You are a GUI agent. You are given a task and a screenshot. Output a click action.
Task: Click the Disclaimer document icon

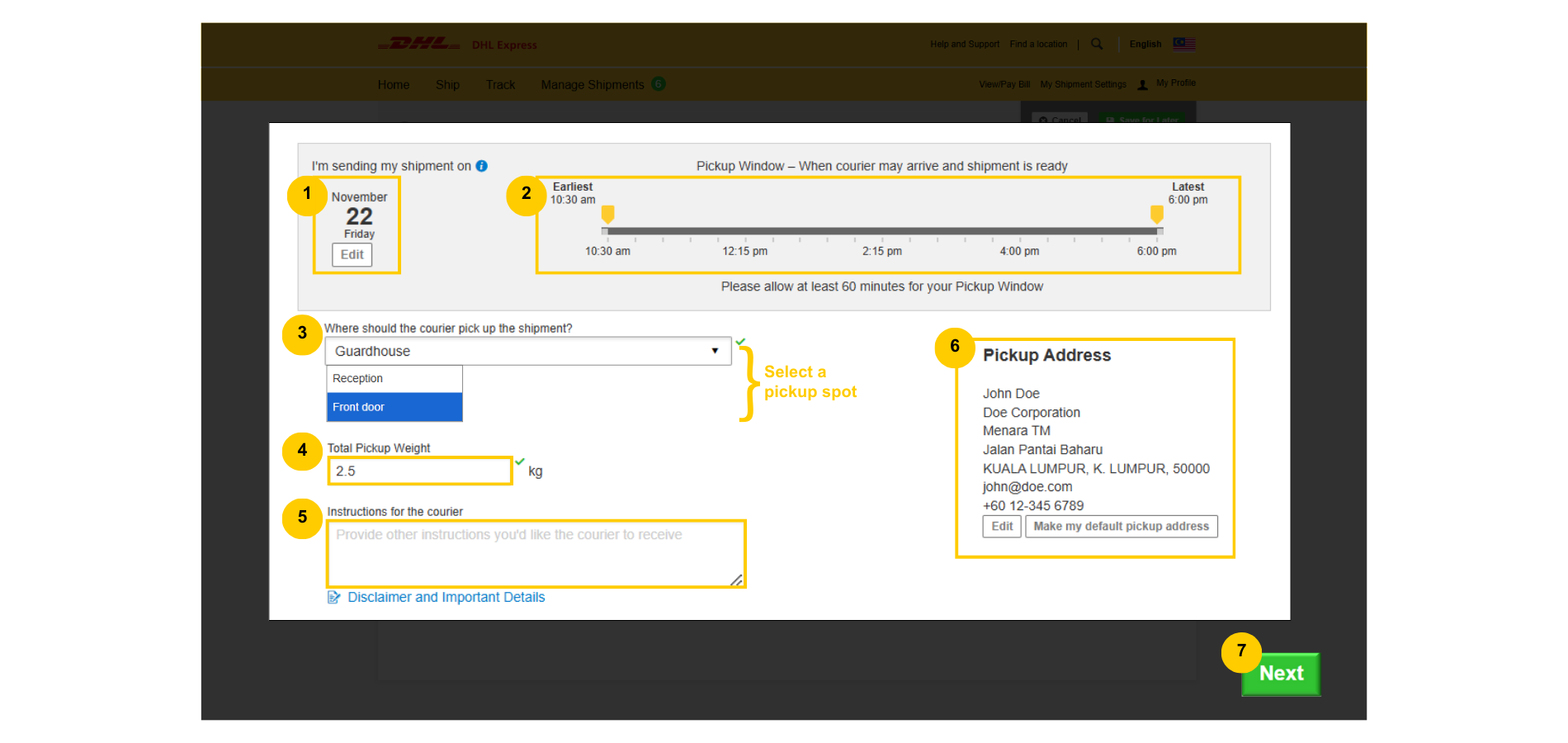point(334,597)
